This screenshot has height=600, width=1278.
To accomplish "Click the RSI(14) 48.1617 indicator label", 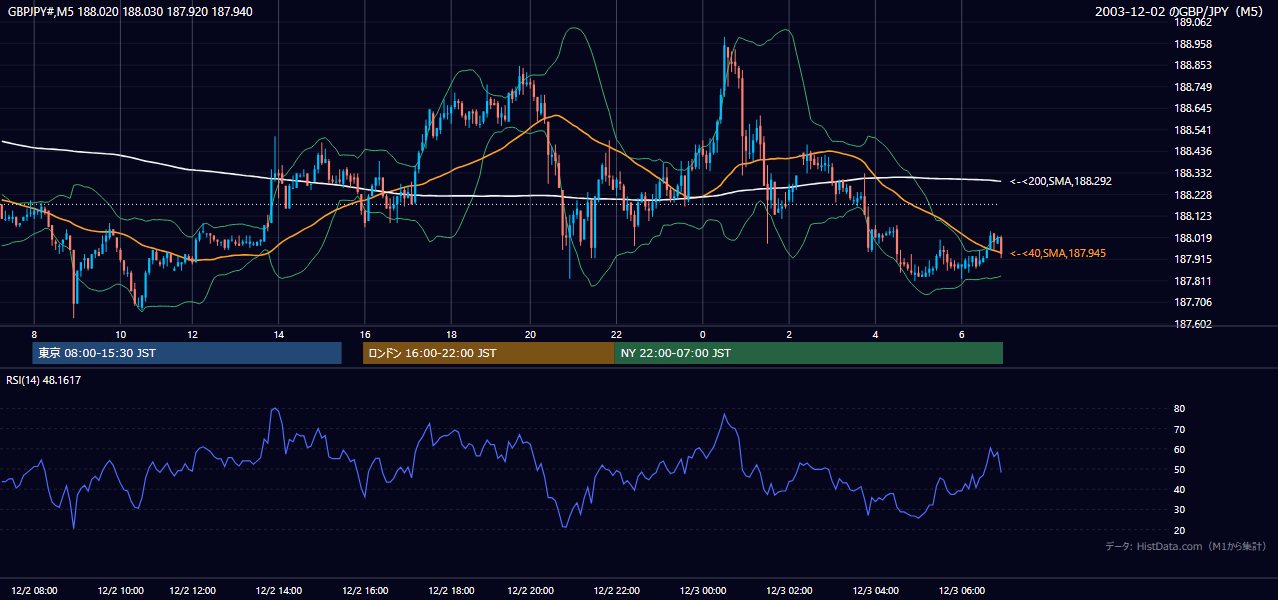I will pyautogui.click(x=44, y=380).
